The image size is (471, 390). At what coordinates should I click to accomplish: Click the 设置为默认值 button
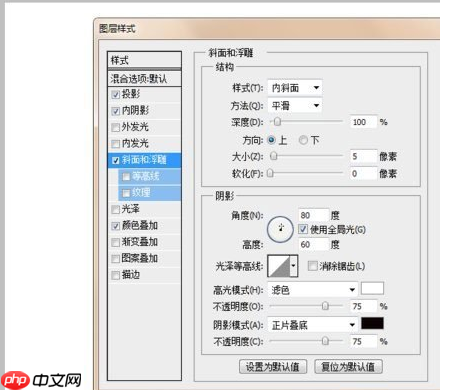[x=273, y=367]
